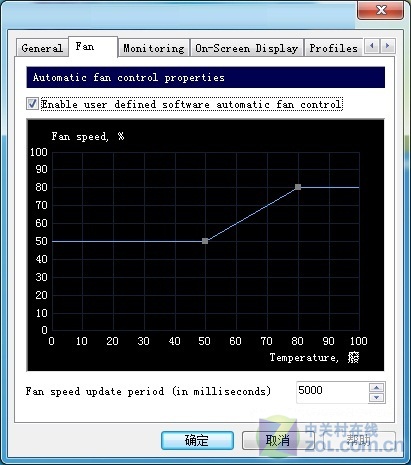Click the flat curve segment at 80% speed
411x465 pixels.
[x=330, y=187]
